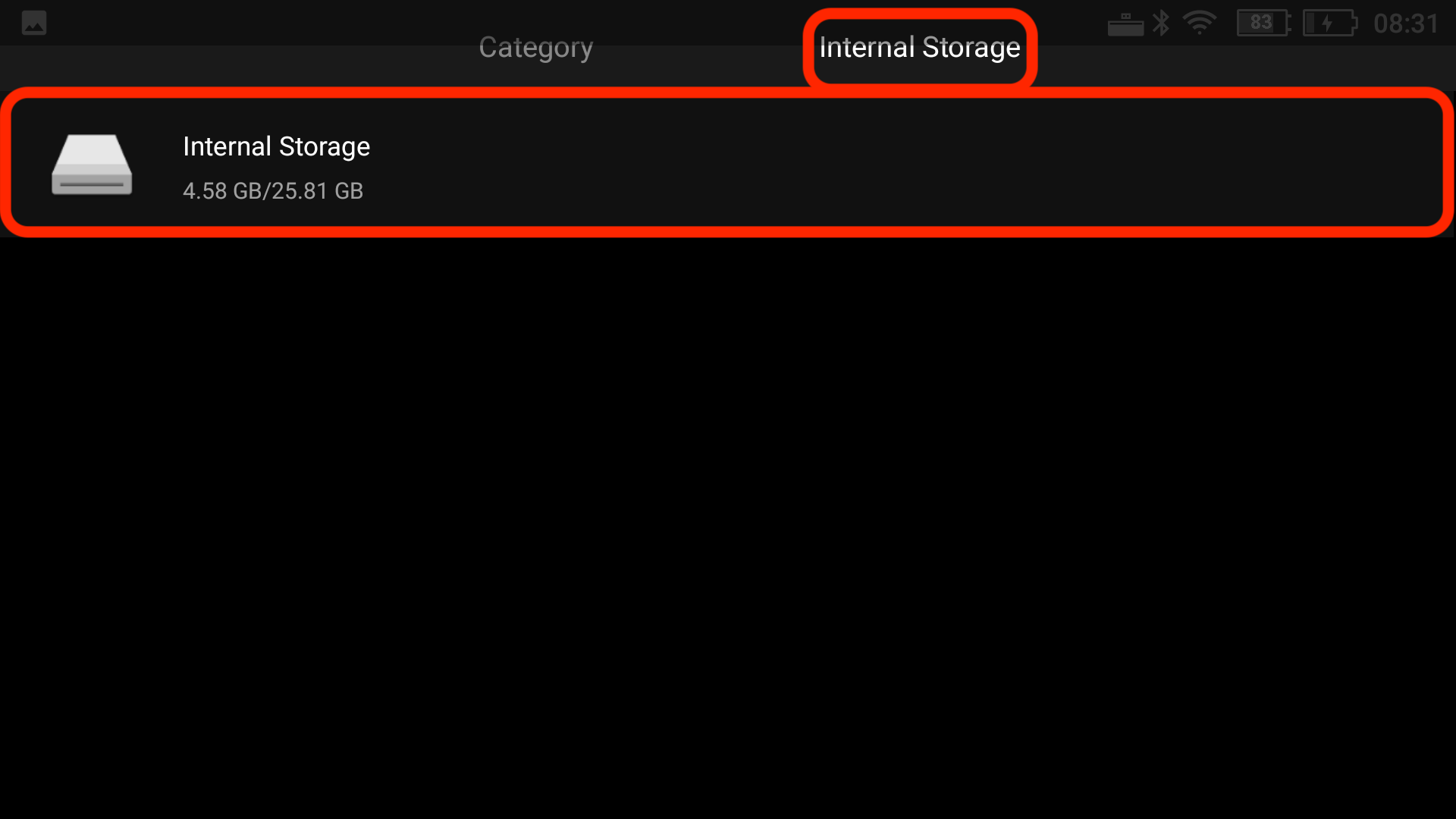Click the drive icon for Internal Storage

point(92,165)
